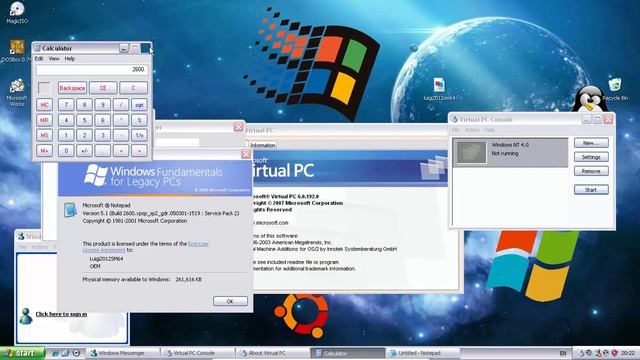The width and height of the screenshot is (640, 360).
Task: Click the calculator sqrt button
Action: click(x=140, y=105)
